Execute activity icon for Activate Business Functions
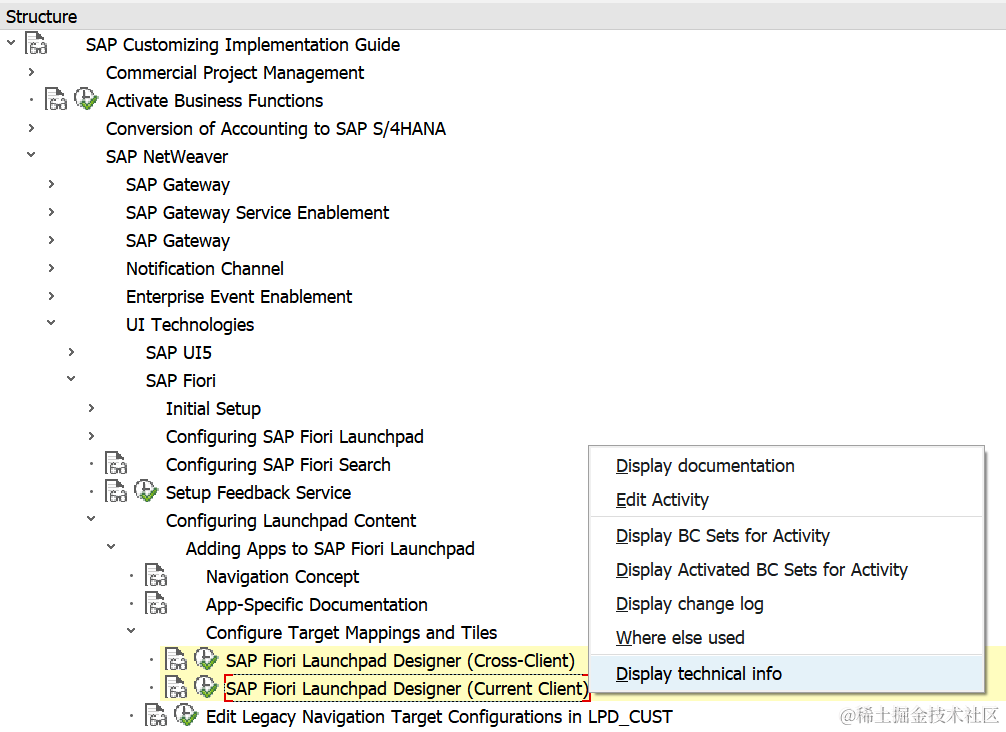The image size is (1006, 732). coord(86,99)
